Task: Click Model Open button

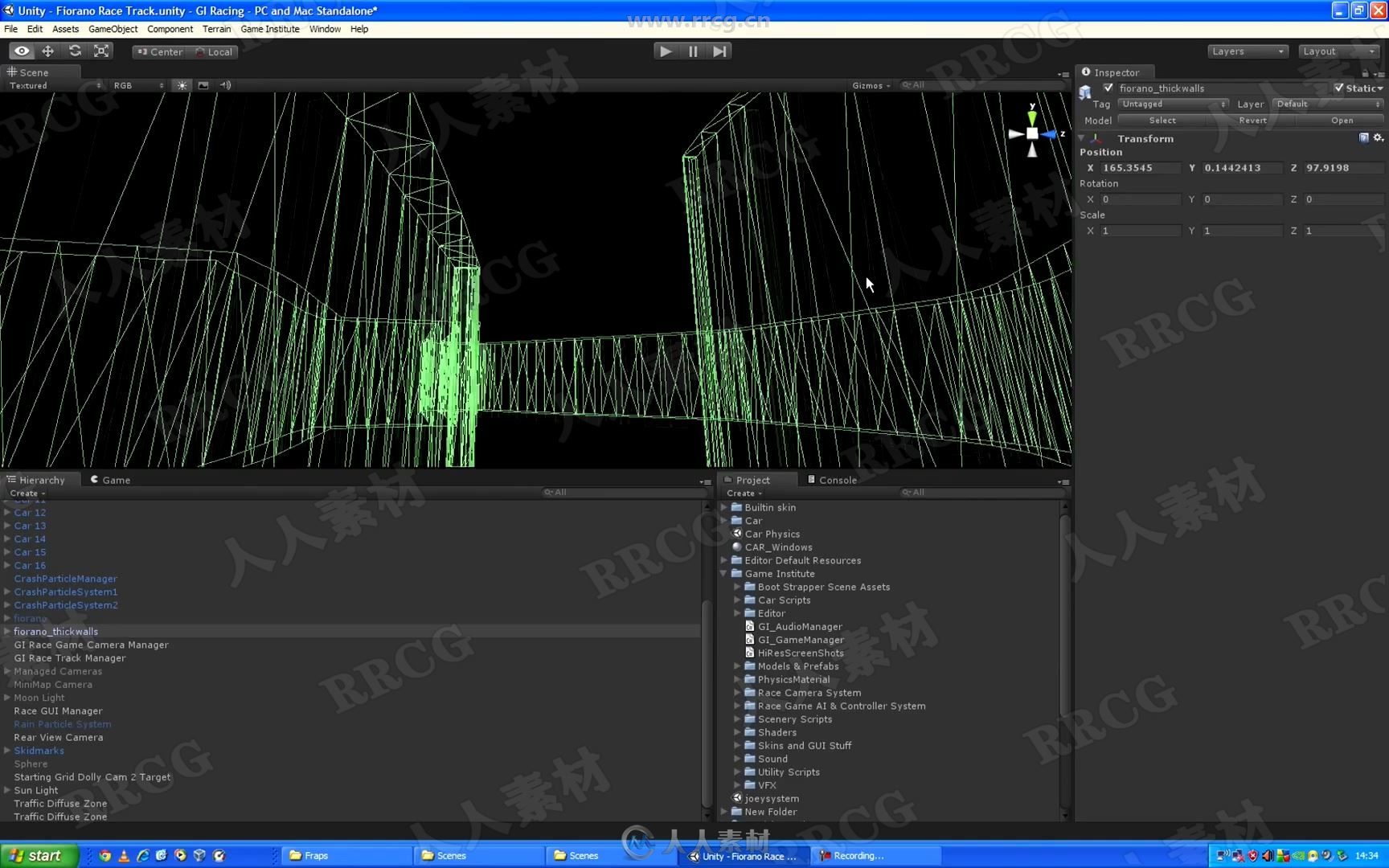Action: pos(1342,120)
